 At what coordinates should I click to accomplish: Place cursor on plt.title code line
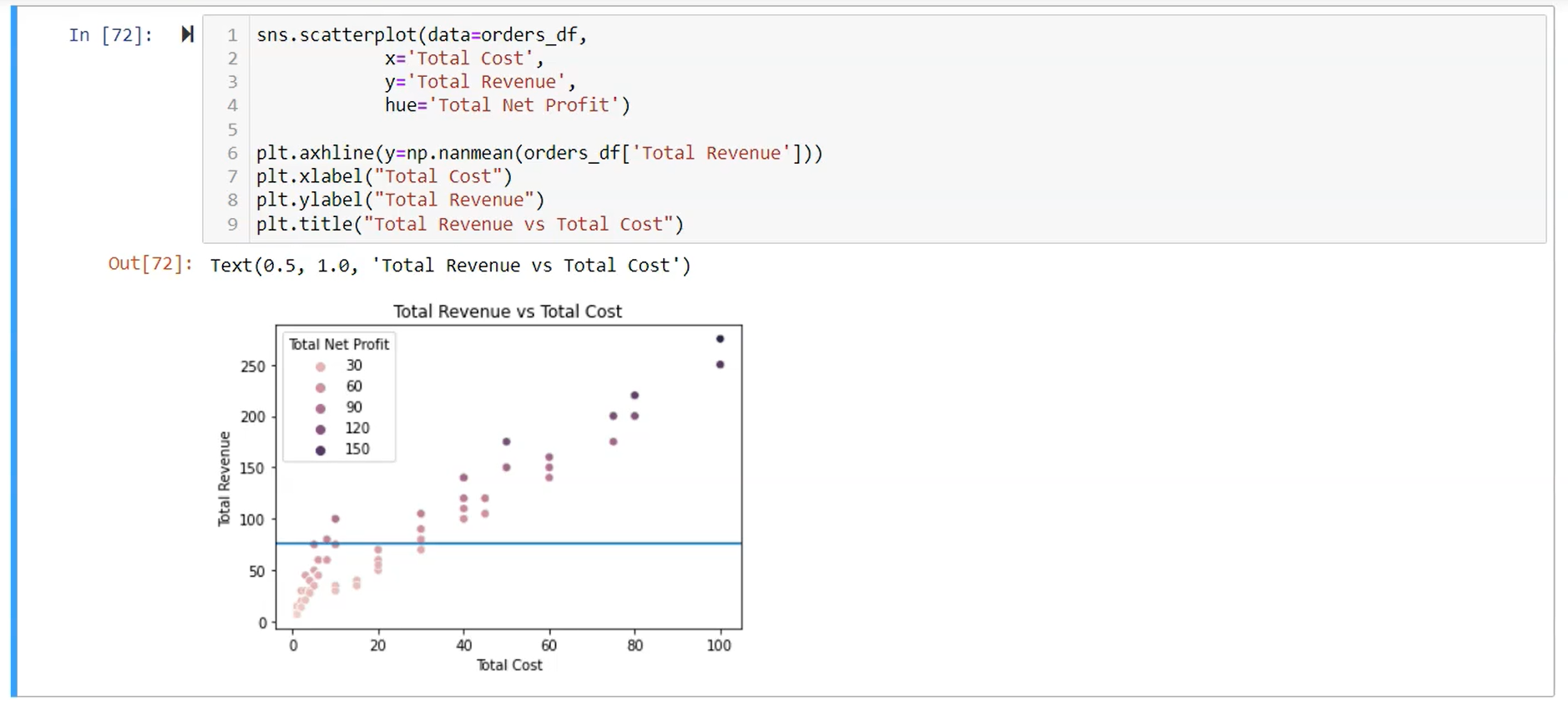[469, 224]
